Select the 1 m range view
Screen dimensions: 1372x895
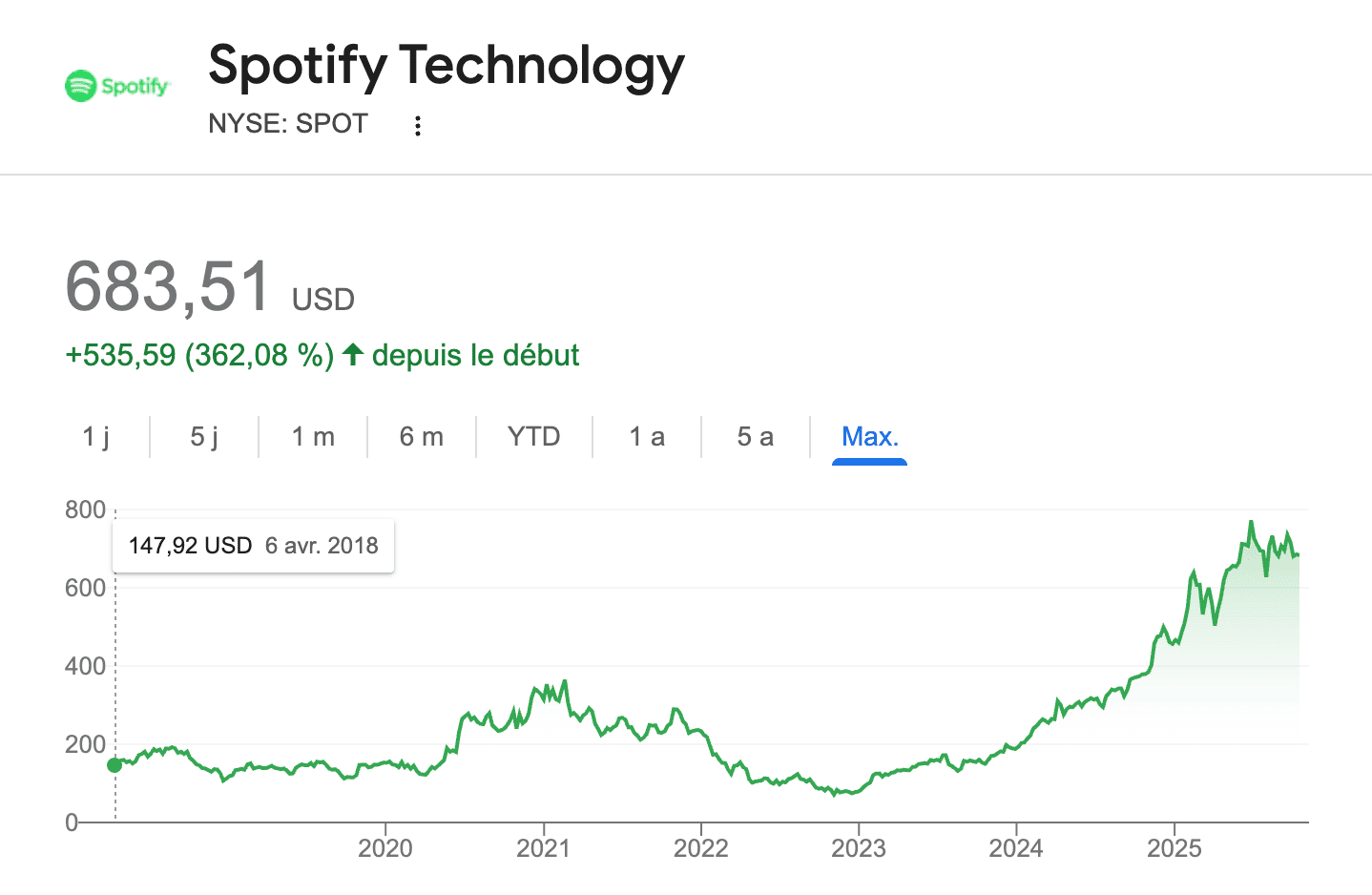pyautogui.click(x=312, y=436)
